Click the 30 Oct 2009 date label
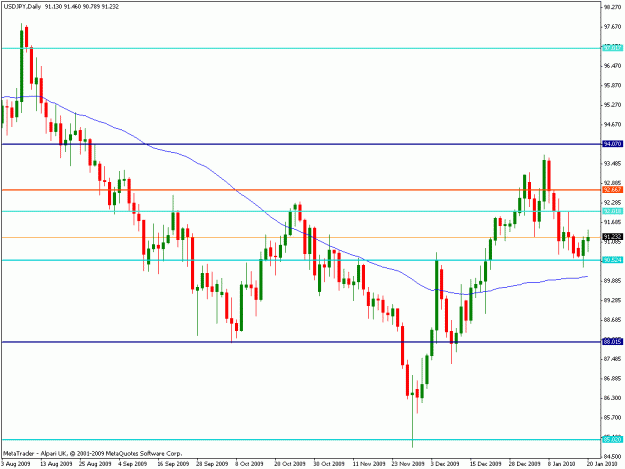 pos(329,464)
